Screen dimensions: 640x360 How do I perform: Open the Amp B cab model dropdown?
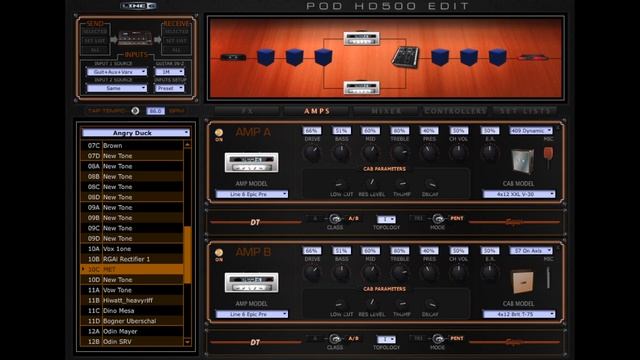click(519, 314)
